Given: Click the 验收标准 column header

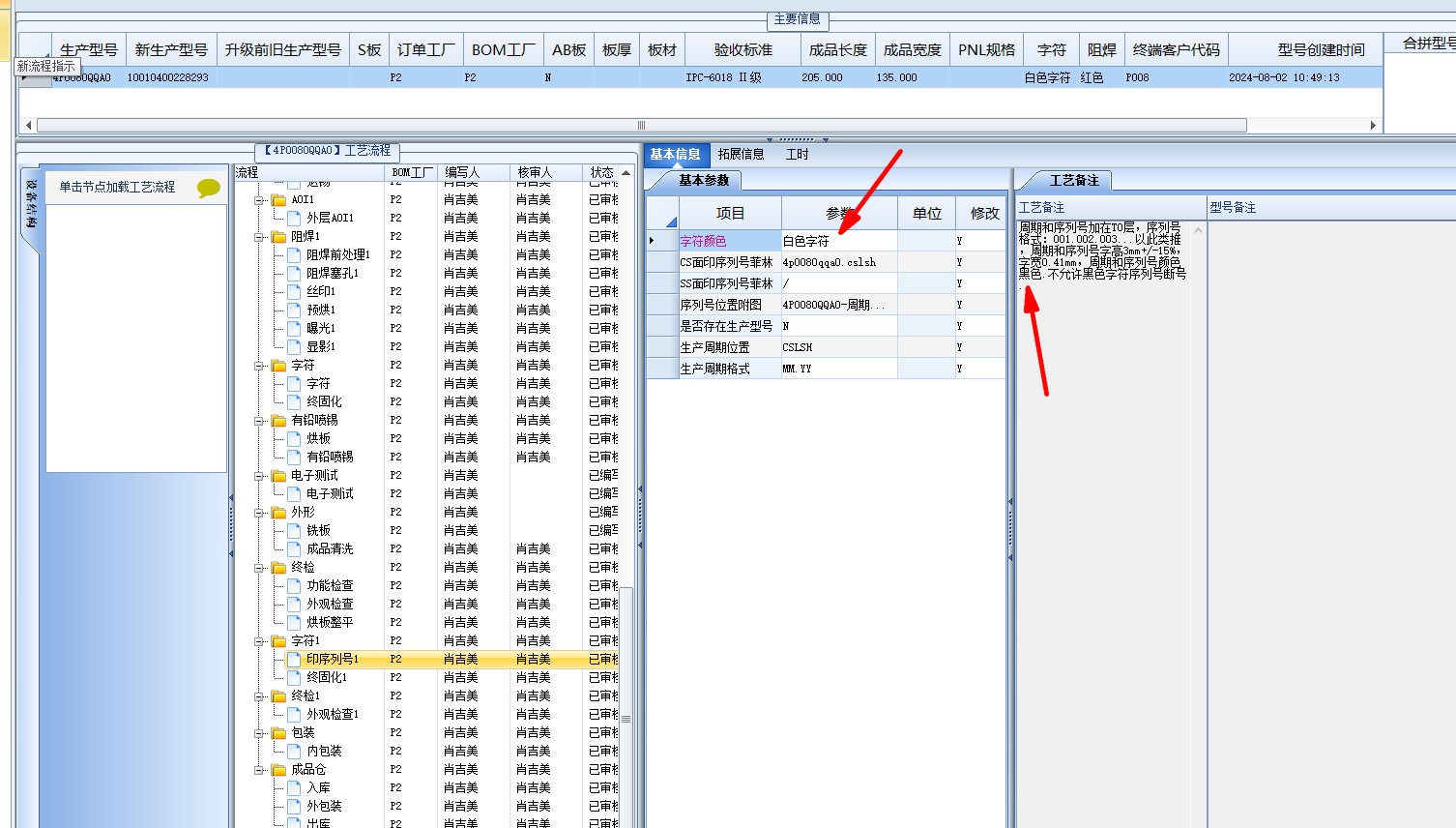Looking at the screenshot, I should pos(743,50).
